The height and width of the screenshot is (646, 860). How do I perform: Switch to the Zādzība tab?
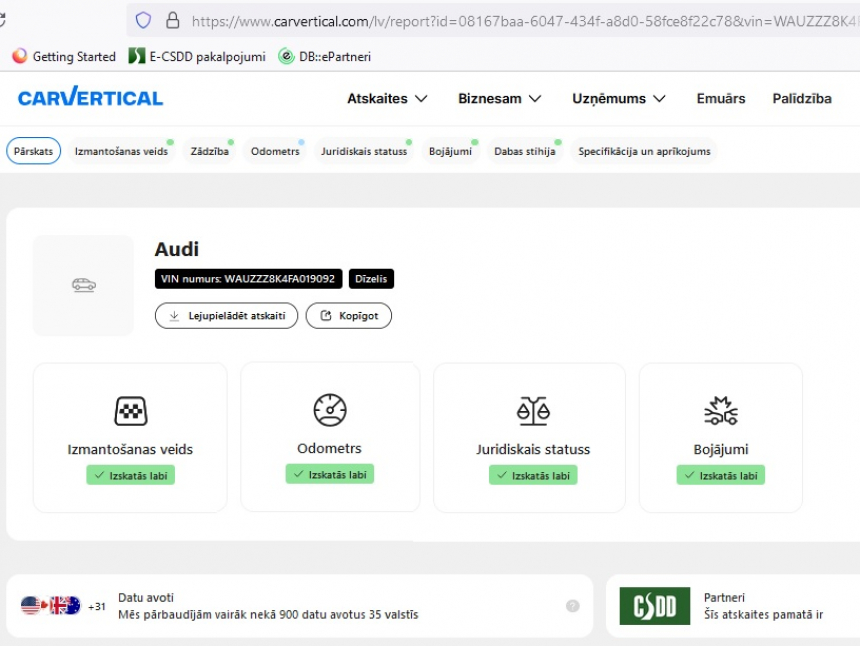tap(210, 151)
